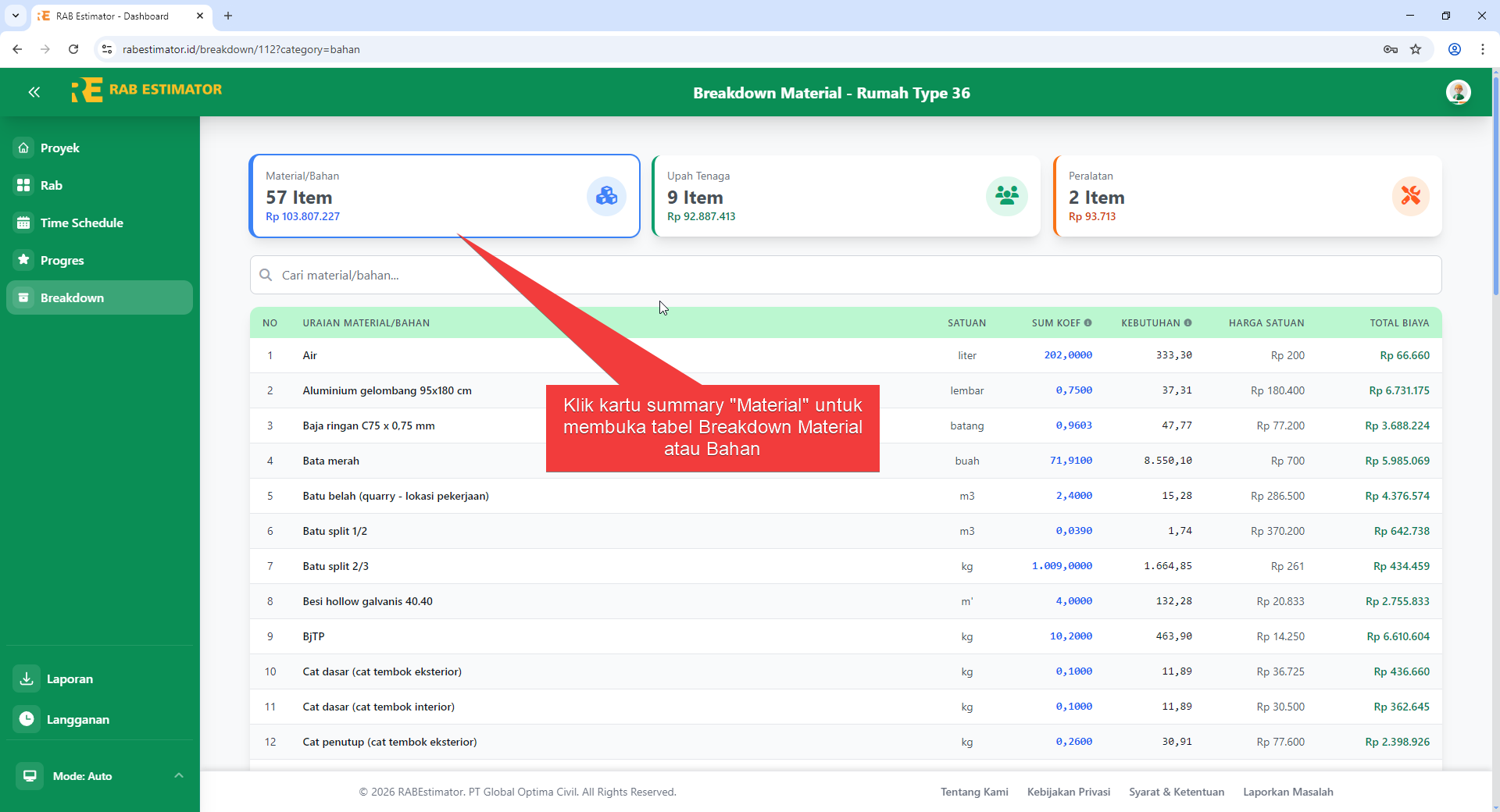1500x812 pixels.
Task: Click the Peralatan tools icon
Action: [1410, 196]
